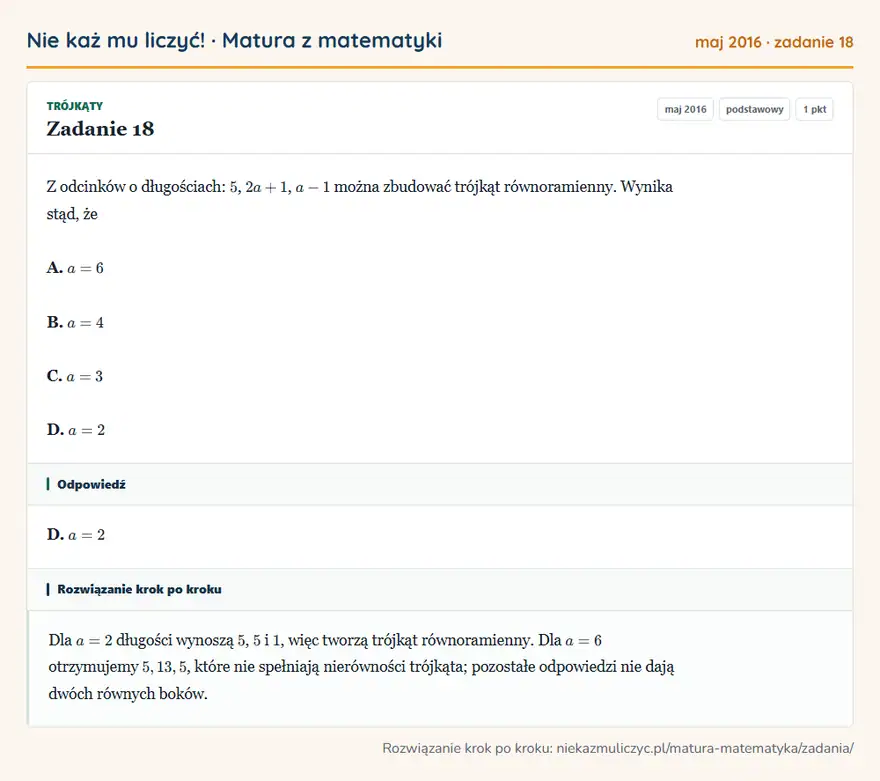The image size is (880, 781).
Task: Click the task text beginning 'Z odcinków o długościach'
Action: coord(360,200)
